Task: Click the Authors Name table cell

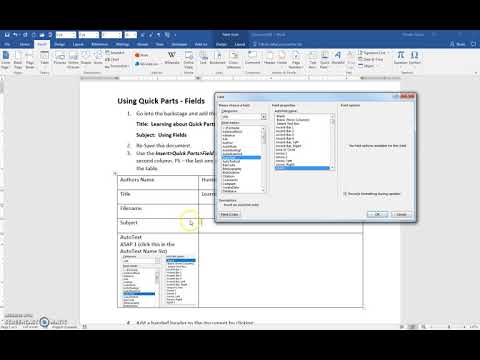Action: tap(158, 183)
